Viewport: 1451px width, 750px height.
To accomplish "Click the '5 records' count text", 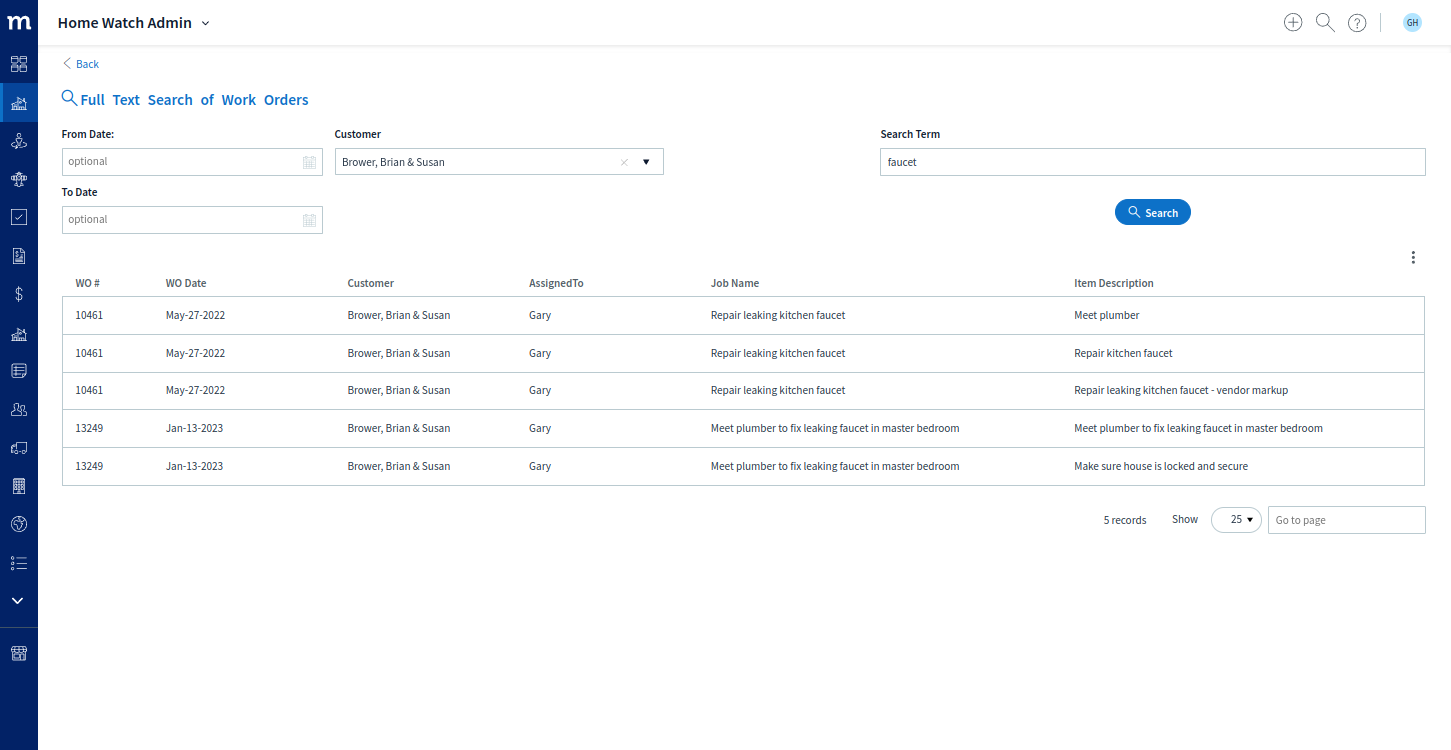I will click(1125, 520).
